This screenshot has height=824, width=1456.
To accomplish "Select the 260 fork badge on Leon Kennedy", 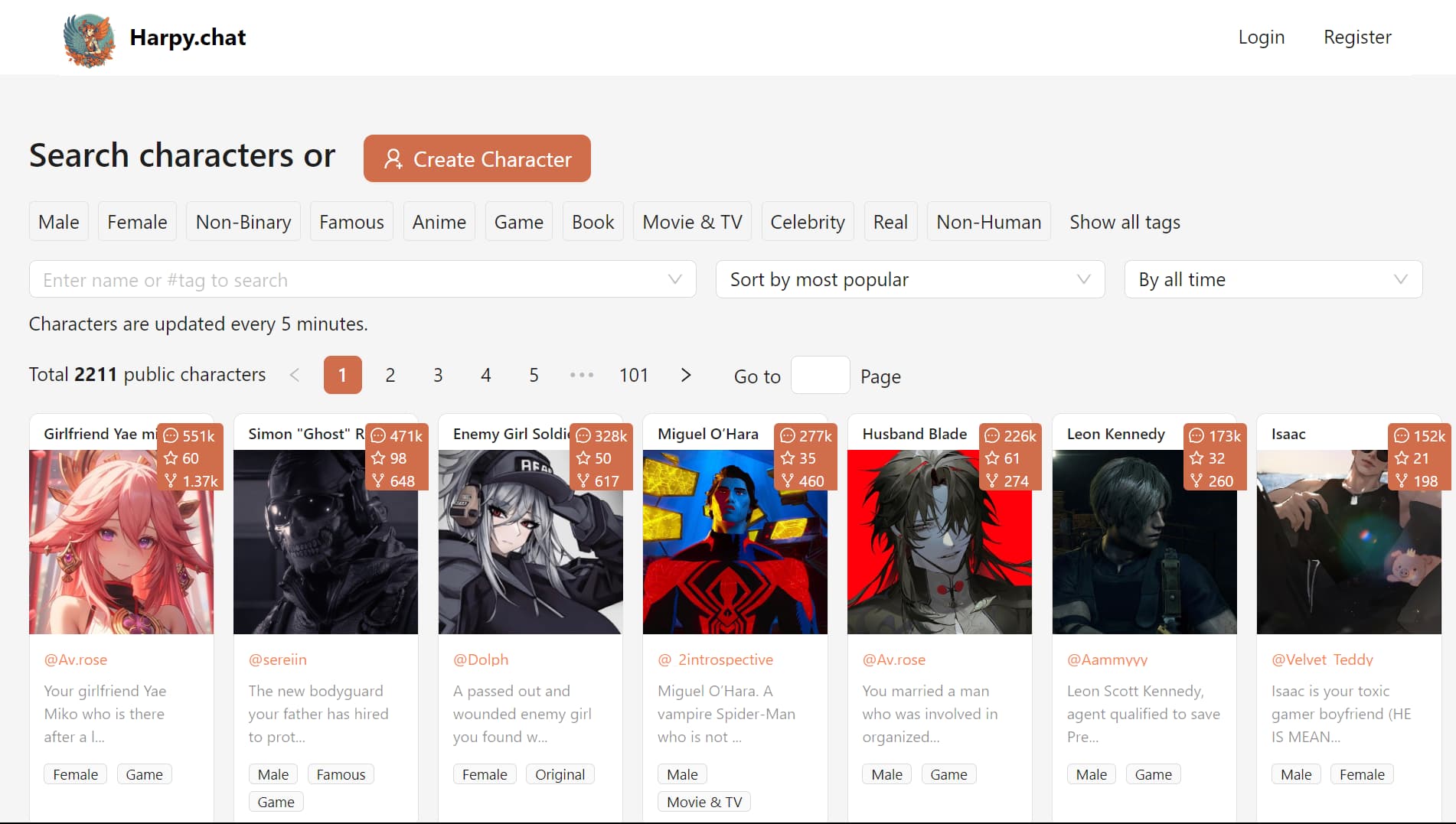I will click(1212, 481).
